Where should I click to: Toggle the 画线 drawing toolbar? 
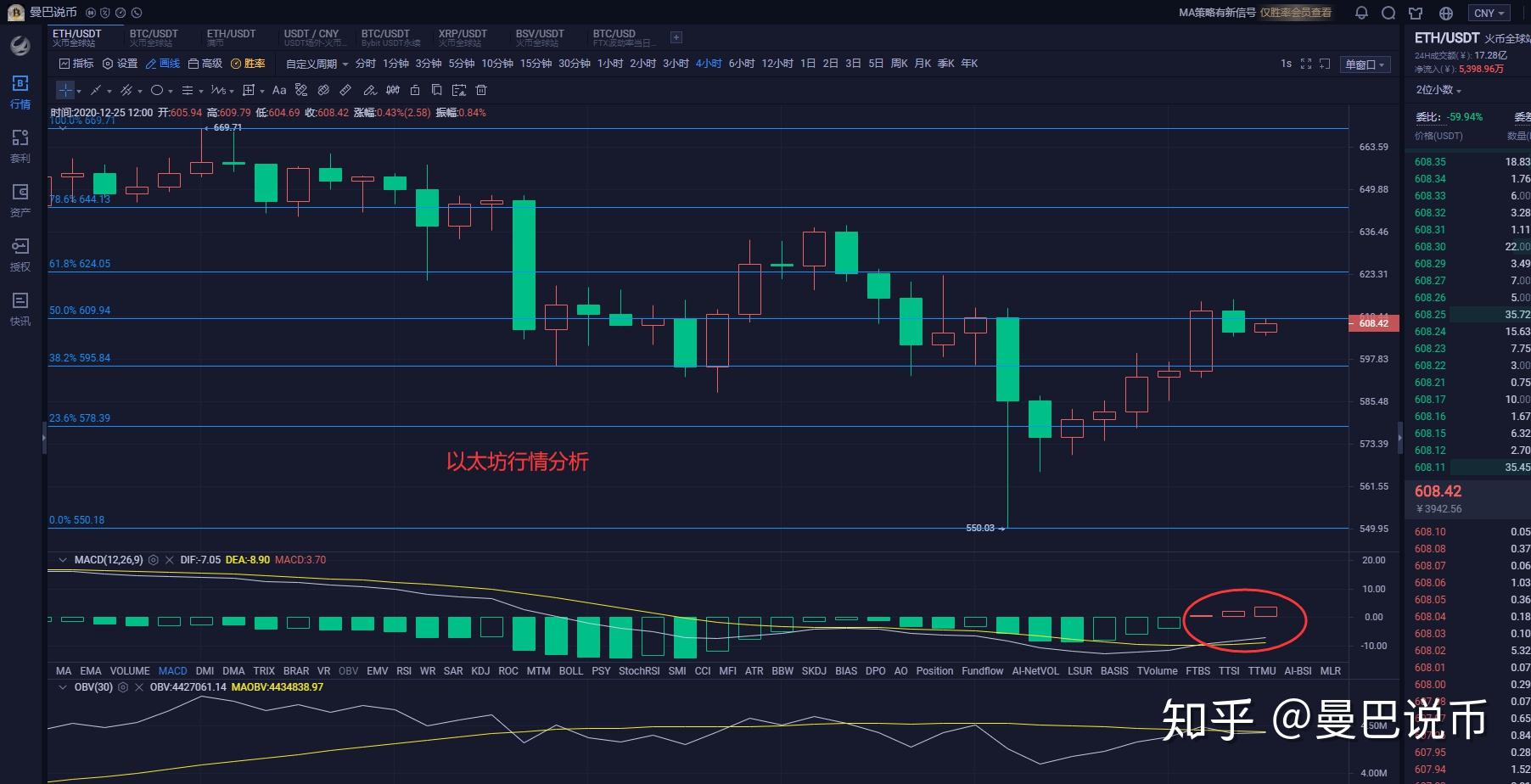(x=163, y=64)
